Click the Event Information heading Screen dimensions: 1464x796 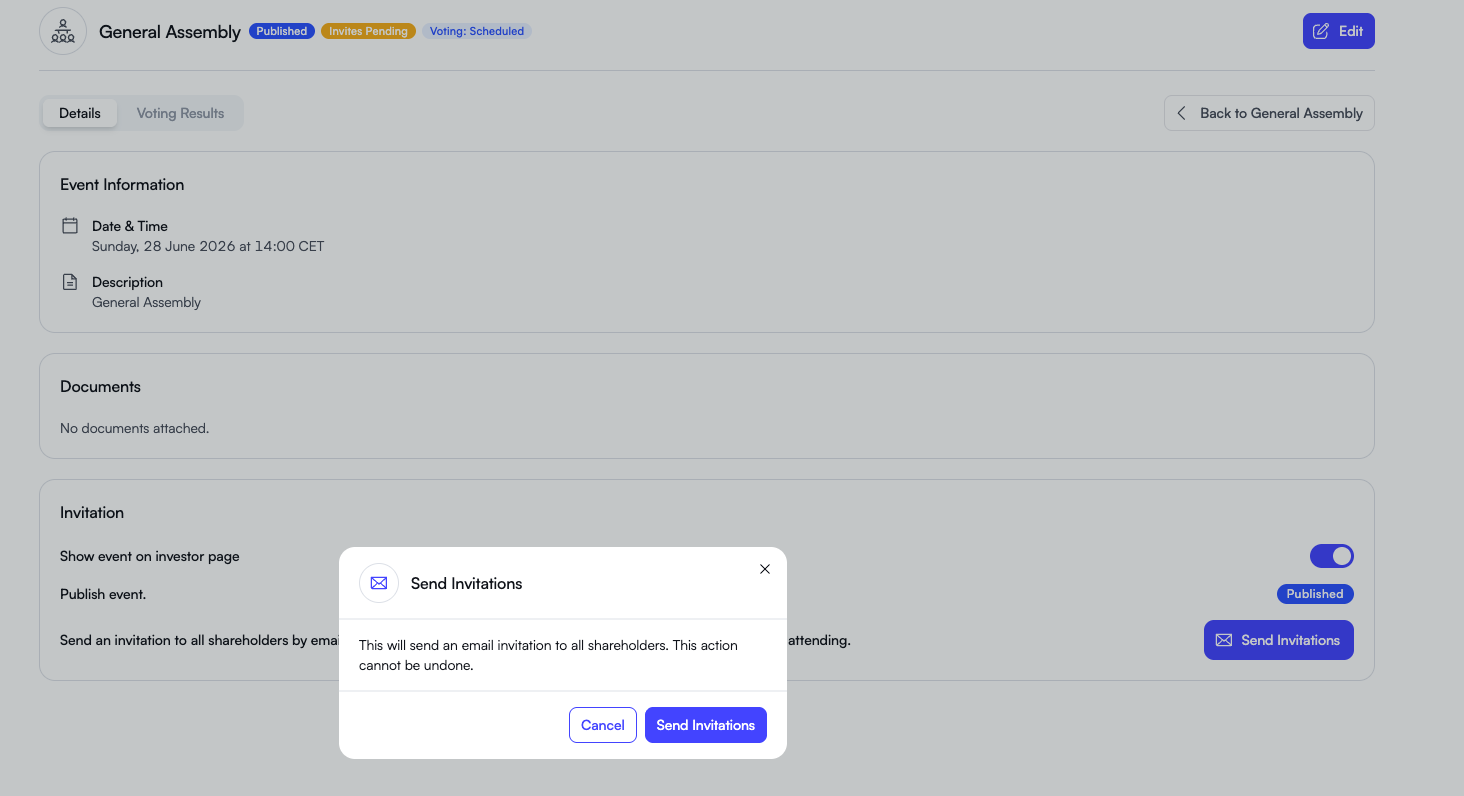click(x=122, y=184)
